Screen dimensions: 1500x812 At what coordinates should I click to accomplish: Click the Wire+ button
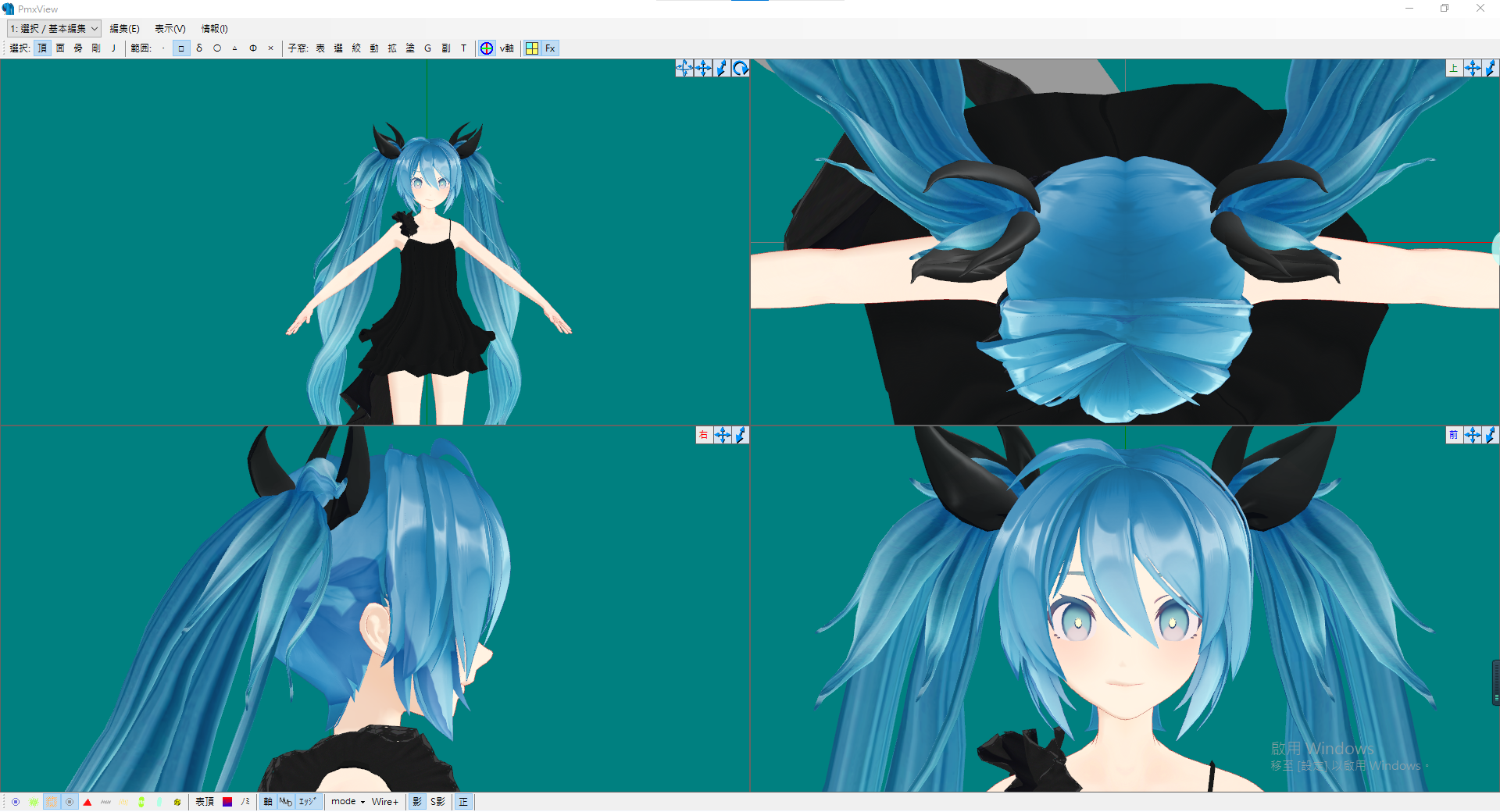[x=384, y=802]
